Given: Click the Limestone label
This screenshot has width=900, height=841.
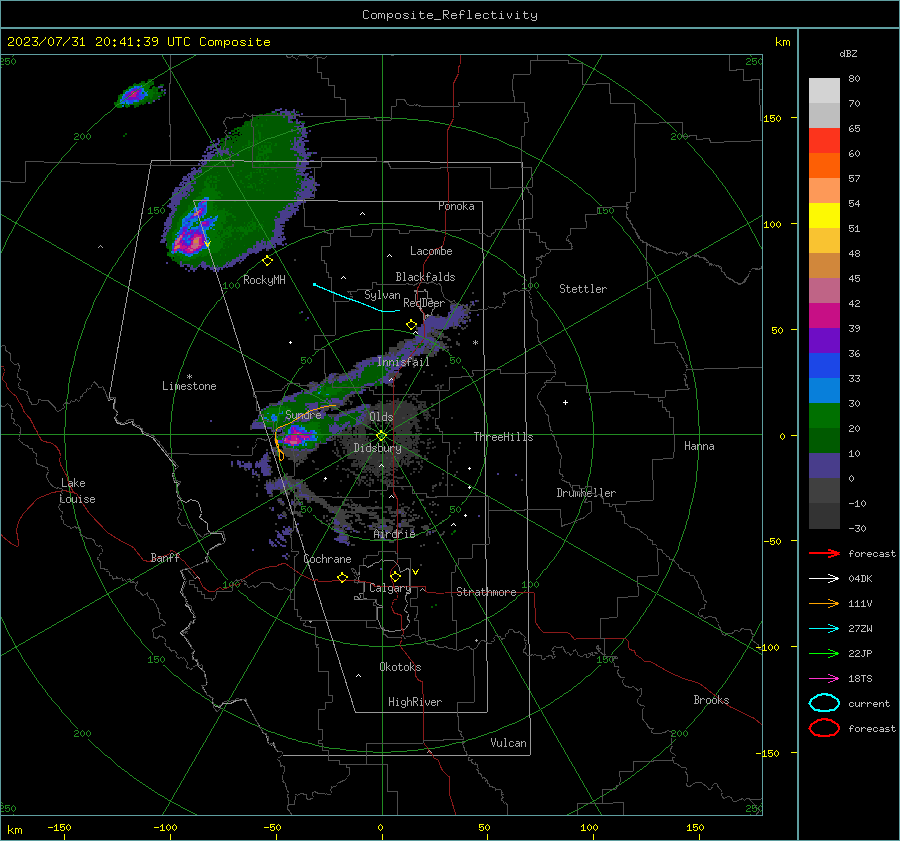Looking at the screenshot, I should 189,386.
